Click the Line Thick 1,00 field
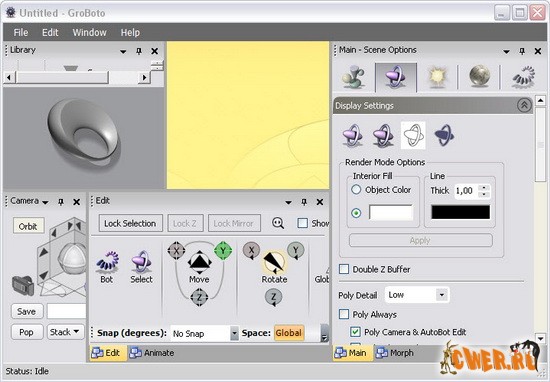The height and width of the screenshot is (382, 550). [467, 191]
